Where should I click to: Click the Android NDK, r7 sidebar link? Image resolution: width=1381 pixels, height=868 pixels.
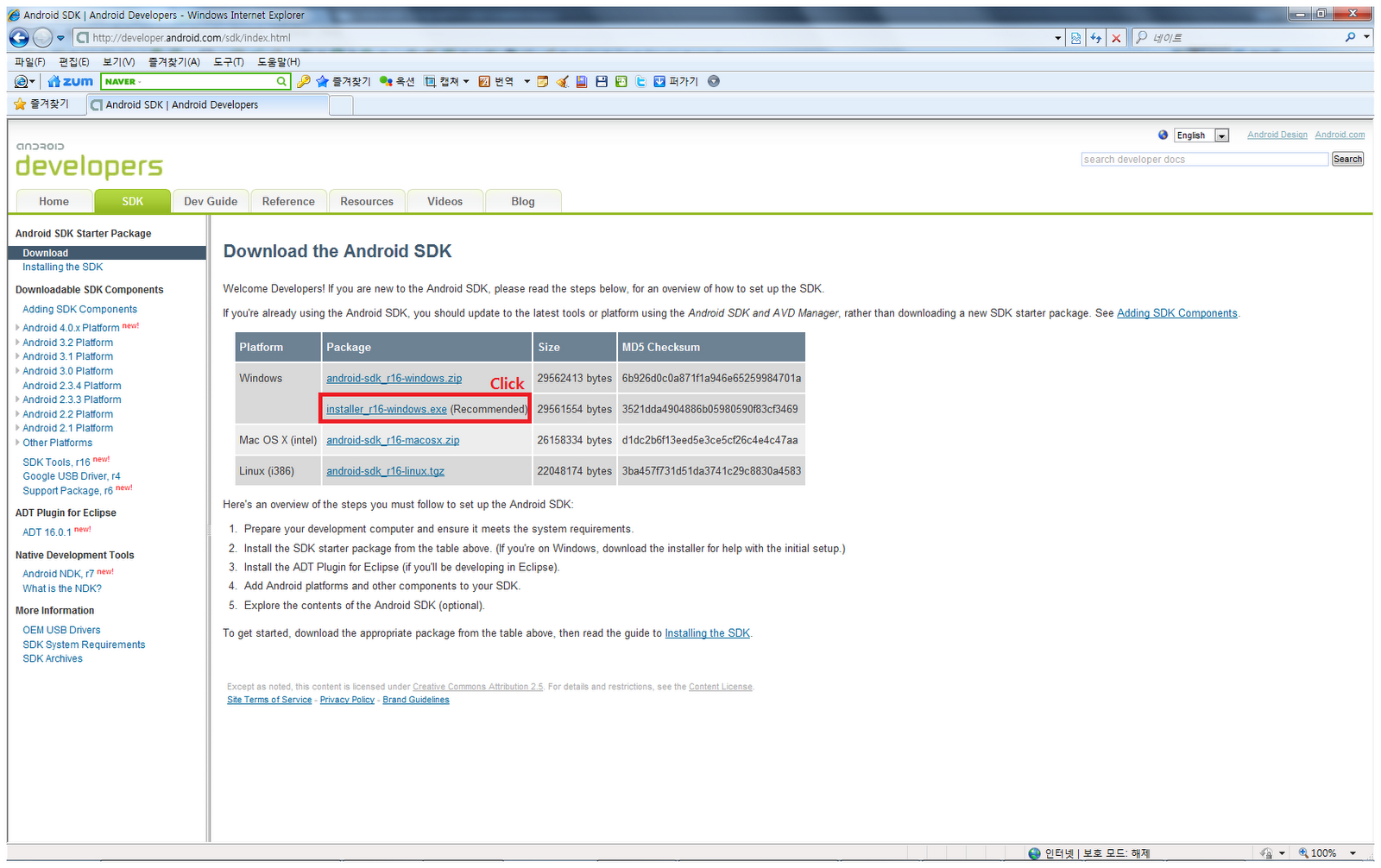[x=59, y=573]
